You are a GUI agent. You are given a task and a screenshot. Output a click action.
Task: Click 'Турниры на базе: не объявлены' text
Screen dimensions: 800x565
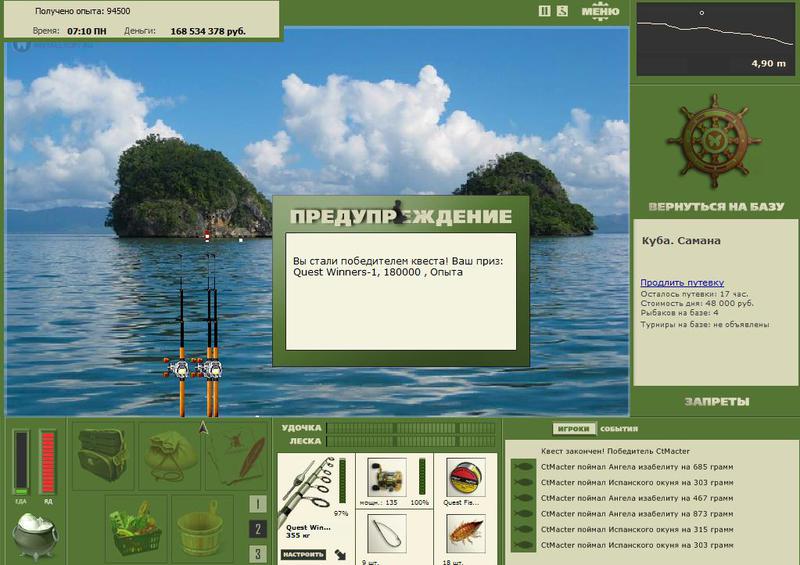point(705,324)
